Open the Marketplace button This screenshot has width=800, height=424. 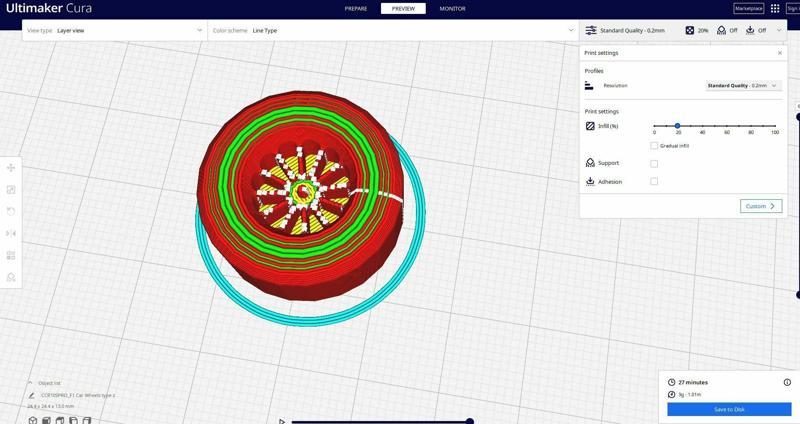pyautogui.click(x=748, y=9)
